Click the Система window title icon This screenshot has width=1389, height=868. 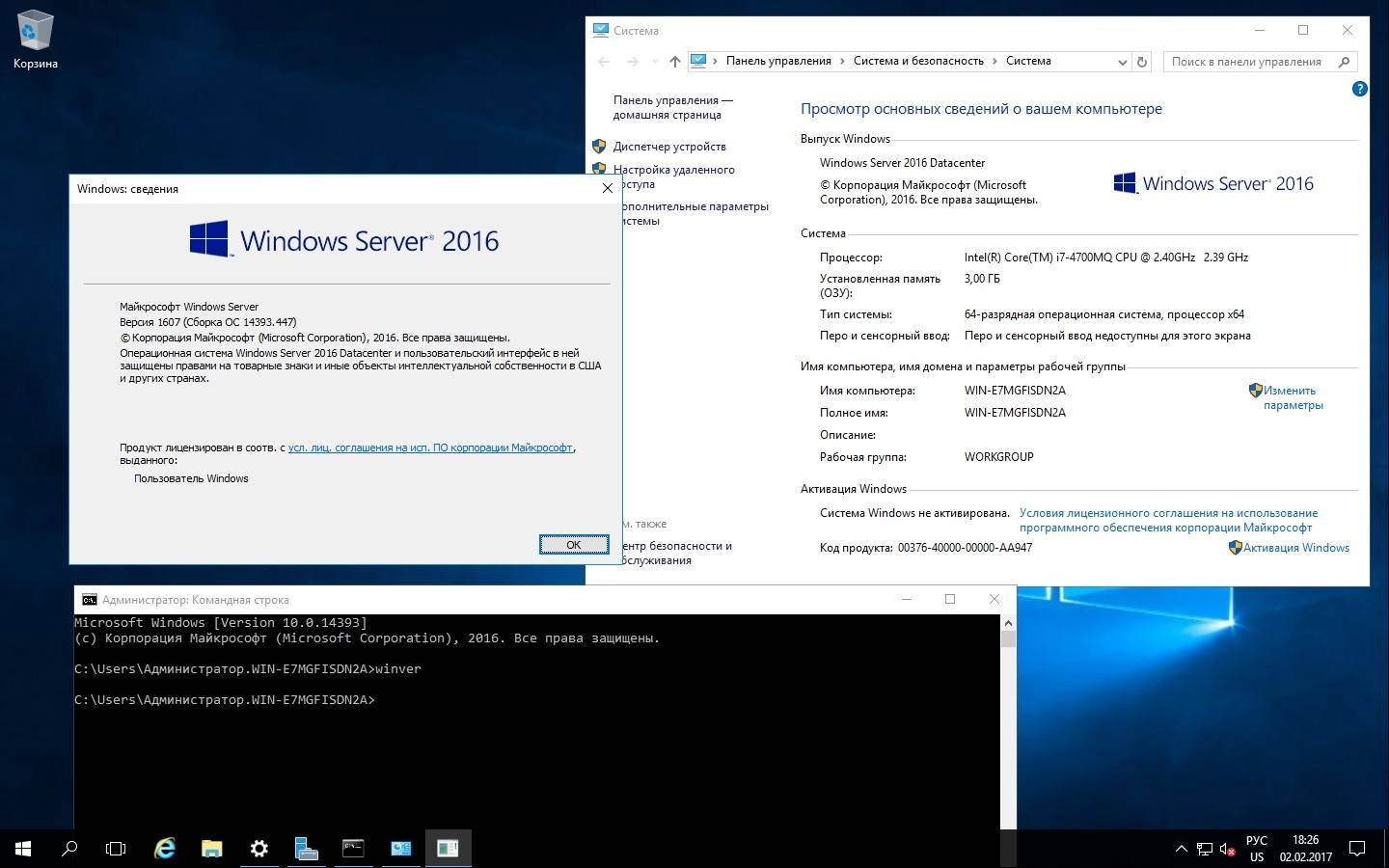point(601,31)
